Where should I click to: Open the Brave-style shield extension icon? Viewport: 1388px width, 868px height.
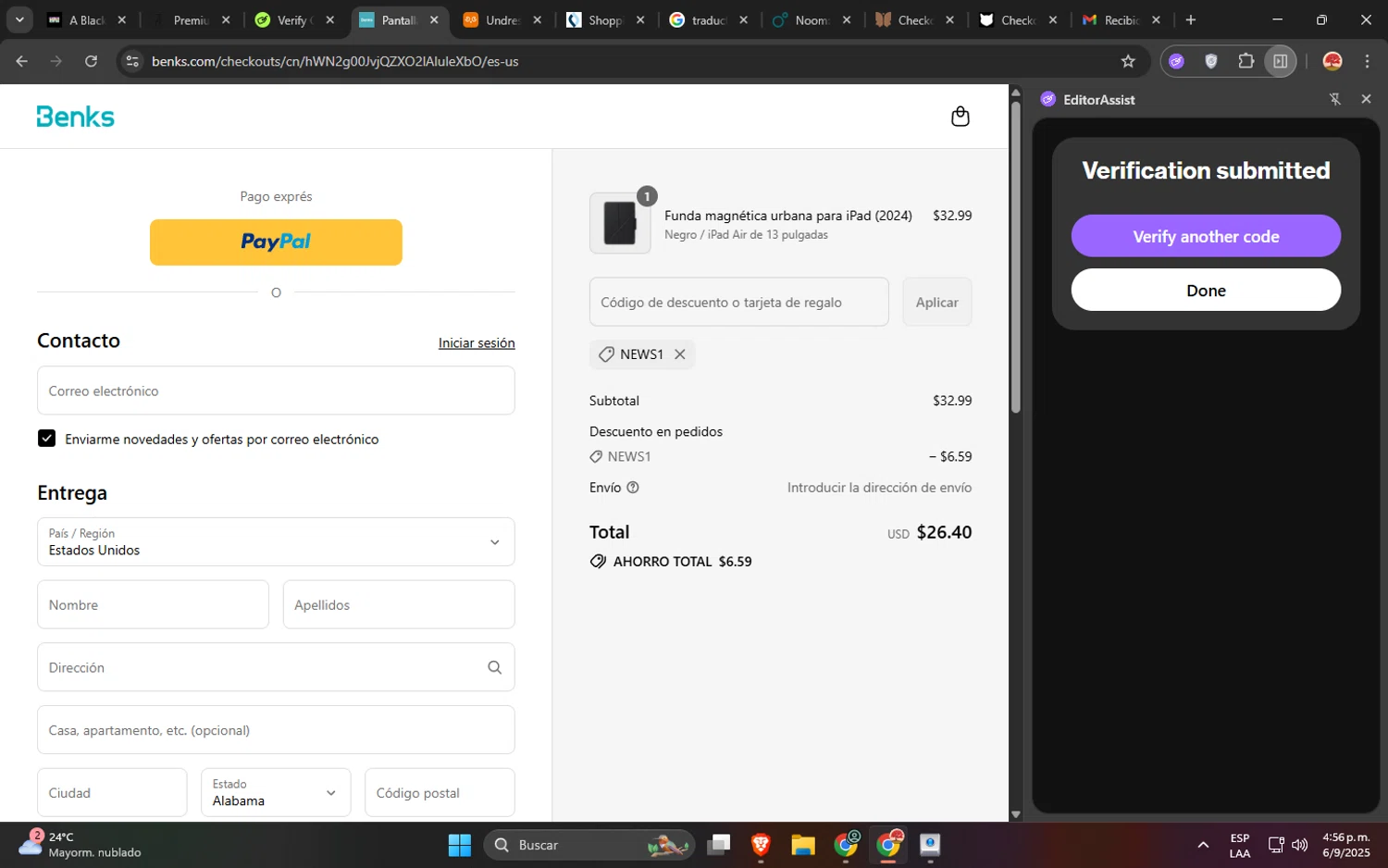tap(1211, 61)
